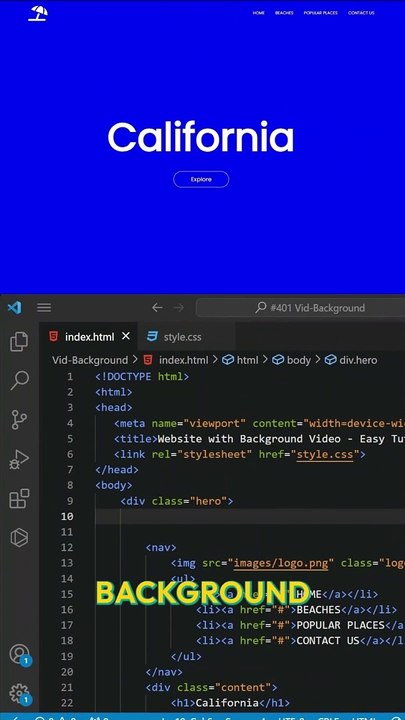Screen dimensions: 405x720
Task: Click the title tag line in code
Action: click(x=259, y=439)
